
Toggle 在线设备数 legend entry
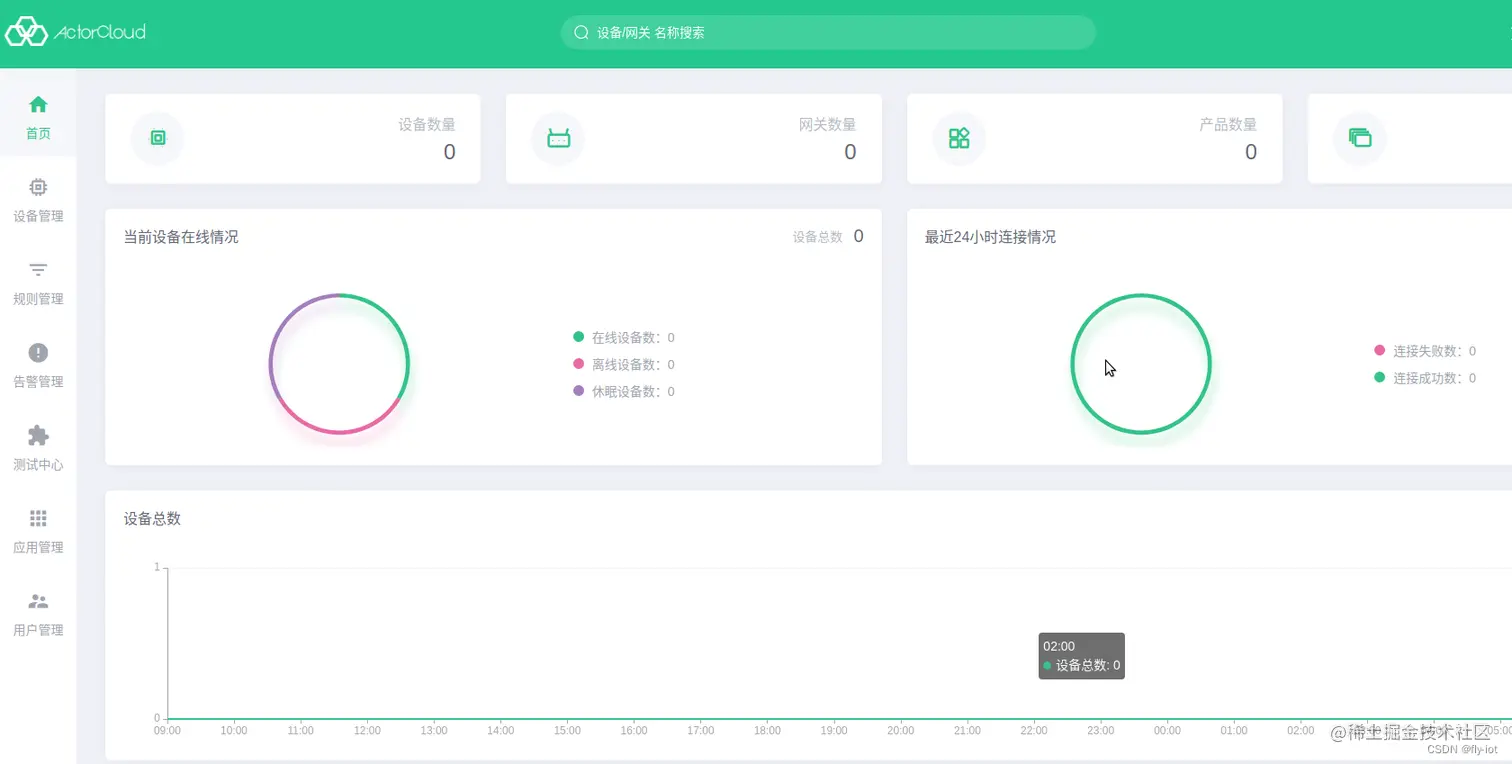tap(624, 337)
